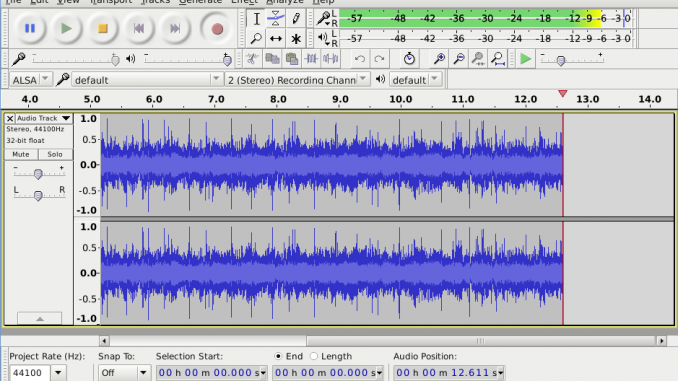Click the Copy icon
The width and height of the screenshot is (678, 381).
272,58
